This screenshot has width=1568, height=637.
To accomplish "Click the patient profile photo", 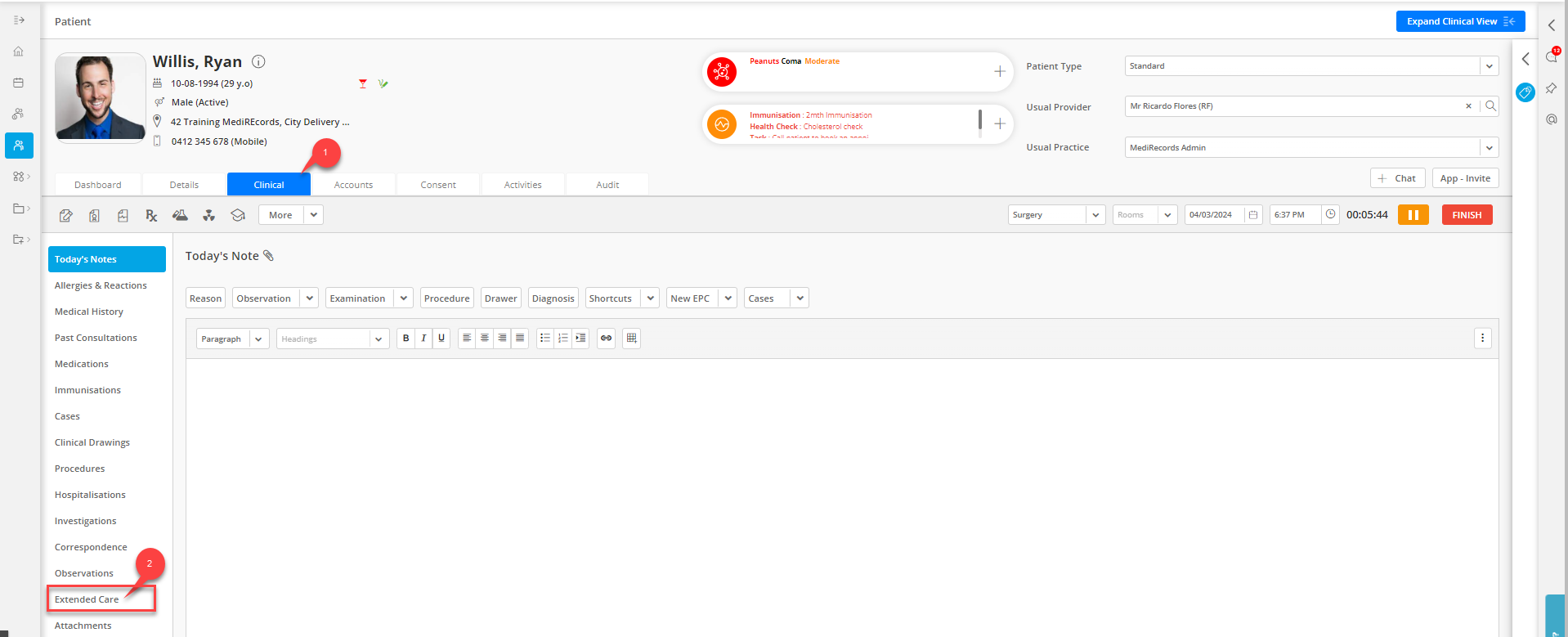I will (x=100, y=98).
